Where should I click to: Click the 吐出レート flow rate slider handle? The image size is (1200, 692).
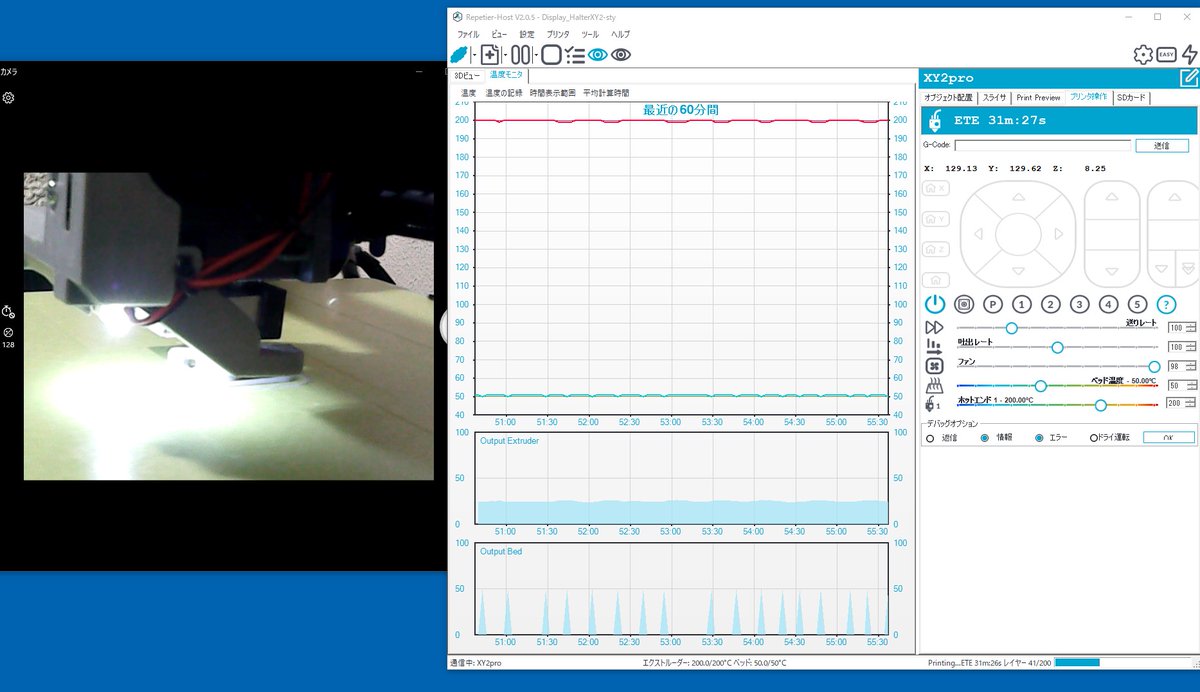point(1057,347)
